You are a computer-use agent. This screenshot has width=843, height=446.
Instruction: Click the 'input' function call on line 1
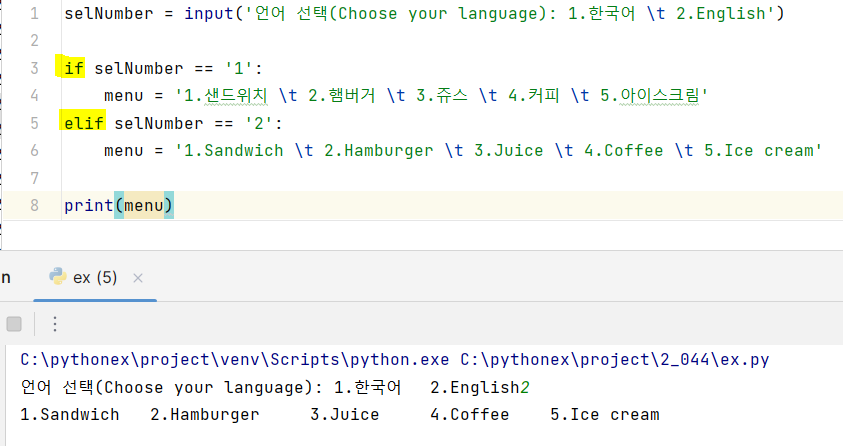pos(209,13)
